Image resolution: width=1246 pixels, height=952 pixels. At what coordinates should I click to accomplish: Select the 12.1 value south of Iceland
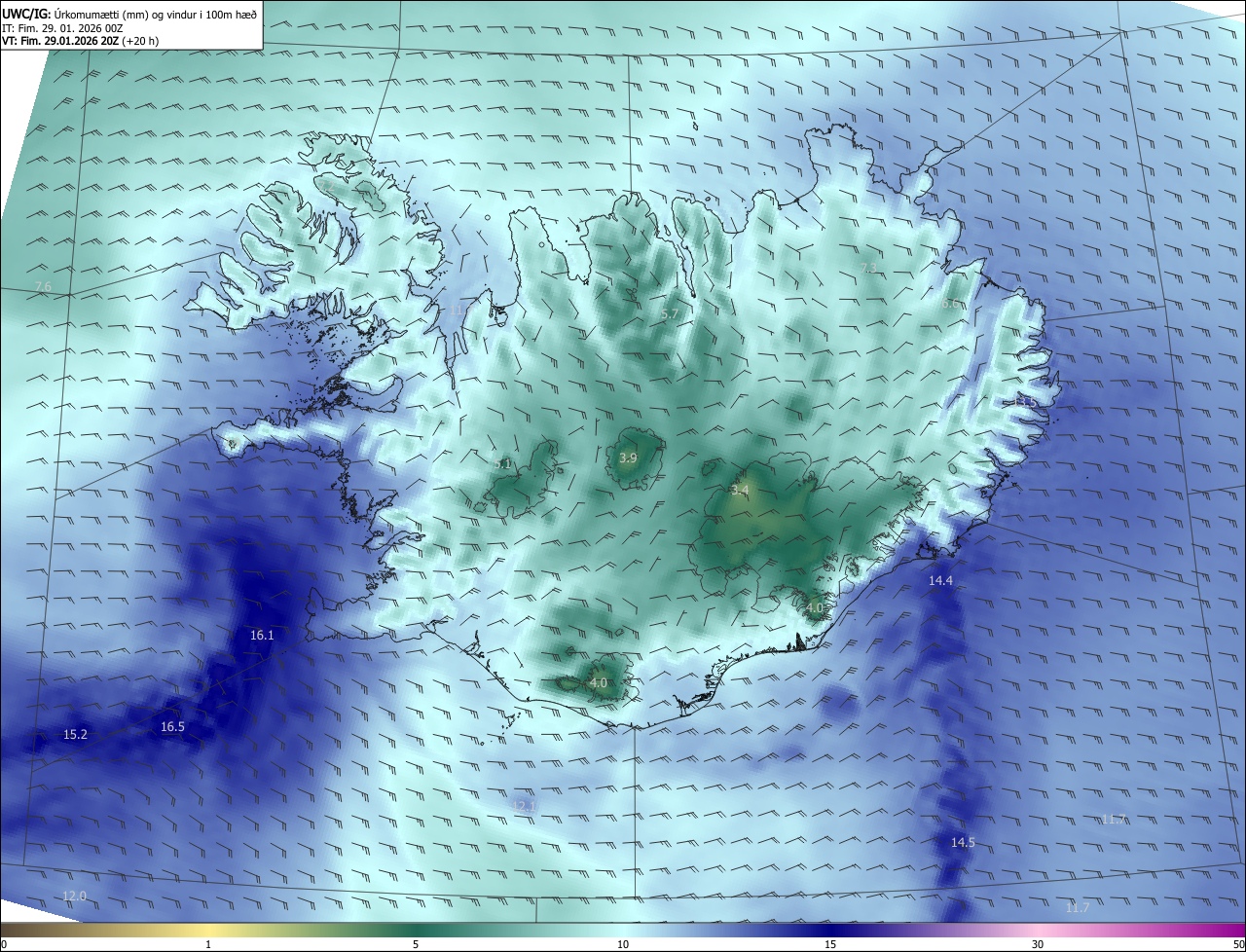(x=524, y=806)
